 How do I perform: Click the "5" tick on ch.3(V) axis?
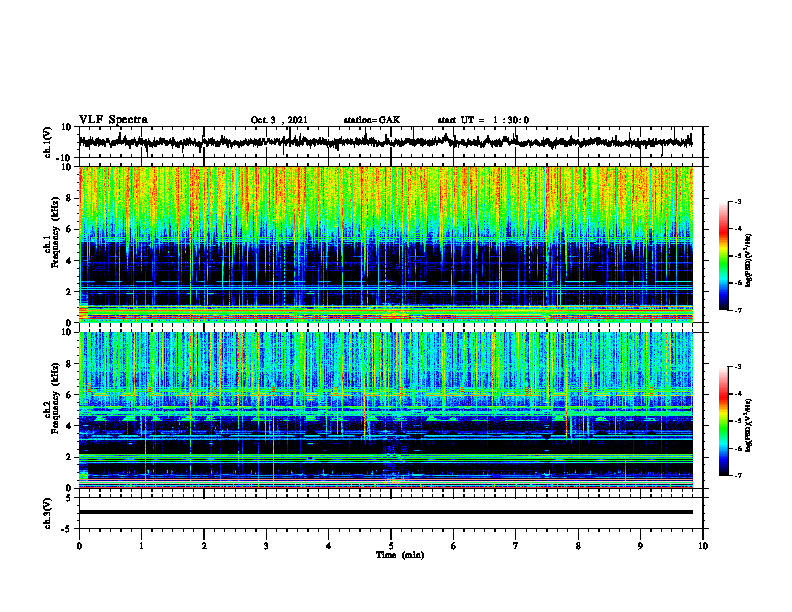tap(70, 498)
